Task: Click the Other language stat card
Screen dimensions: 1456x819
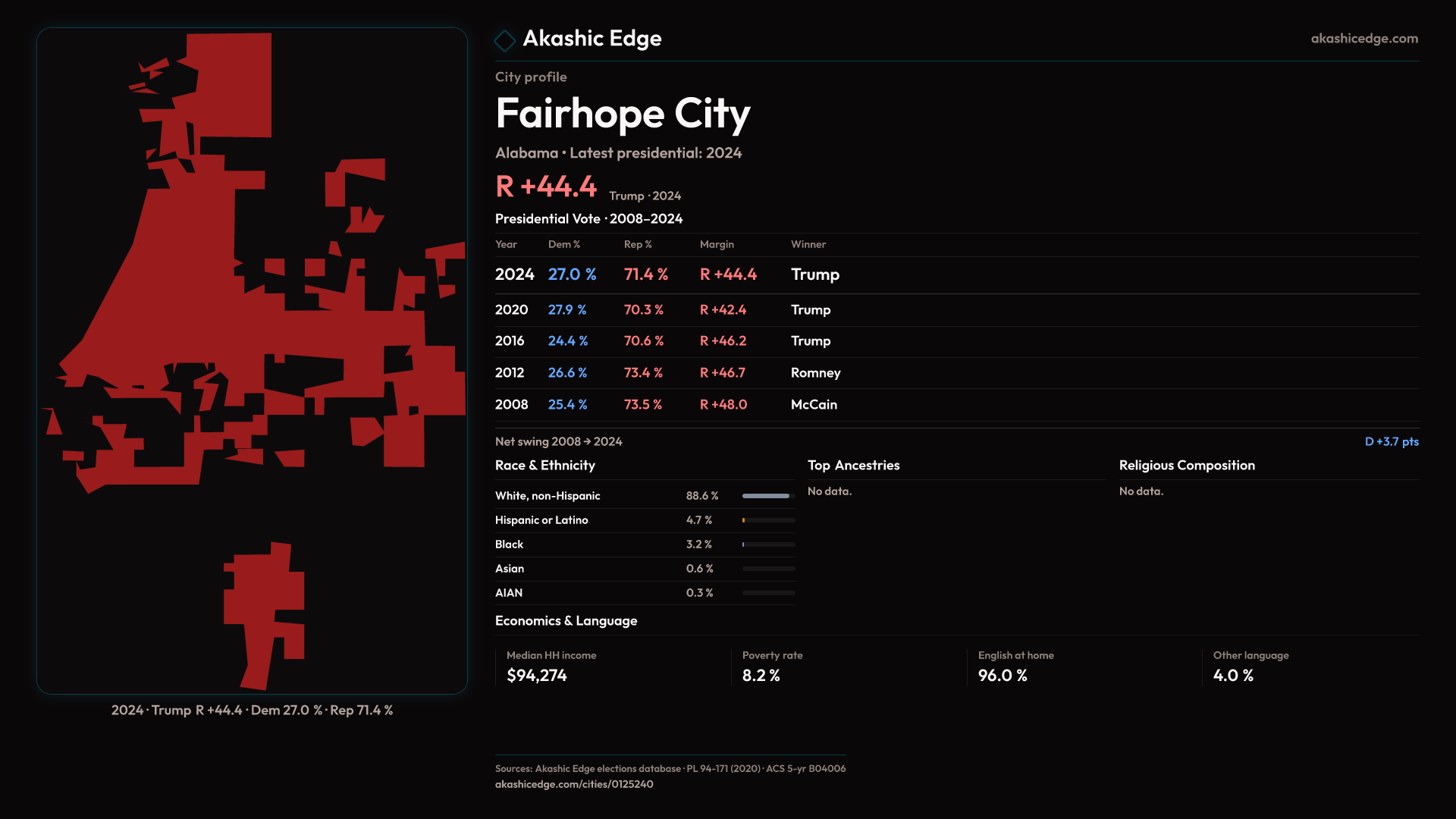Action: [x=1250, y=667]
